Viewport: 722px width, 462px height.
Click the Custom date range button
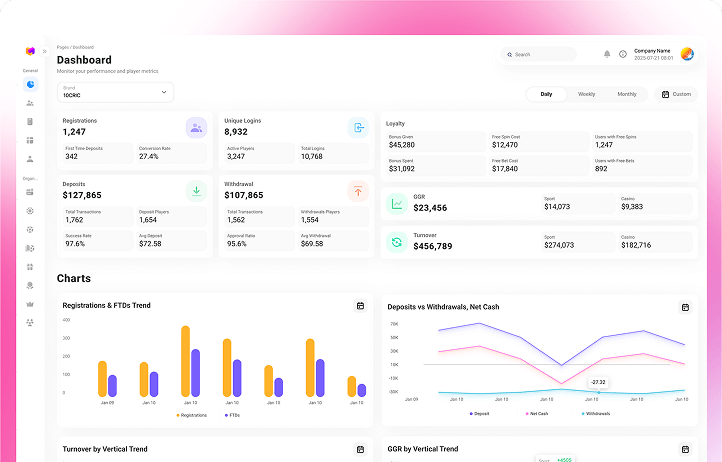[676, 94]
